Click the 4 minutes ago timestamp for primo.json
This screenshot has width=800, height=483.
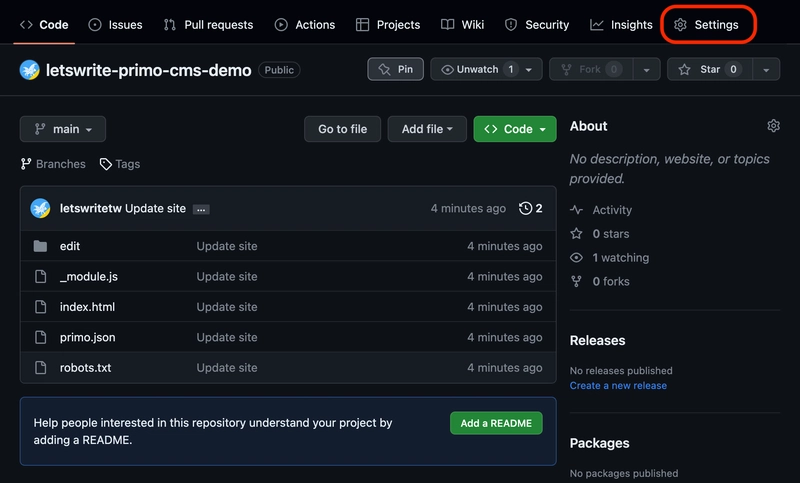505,337
